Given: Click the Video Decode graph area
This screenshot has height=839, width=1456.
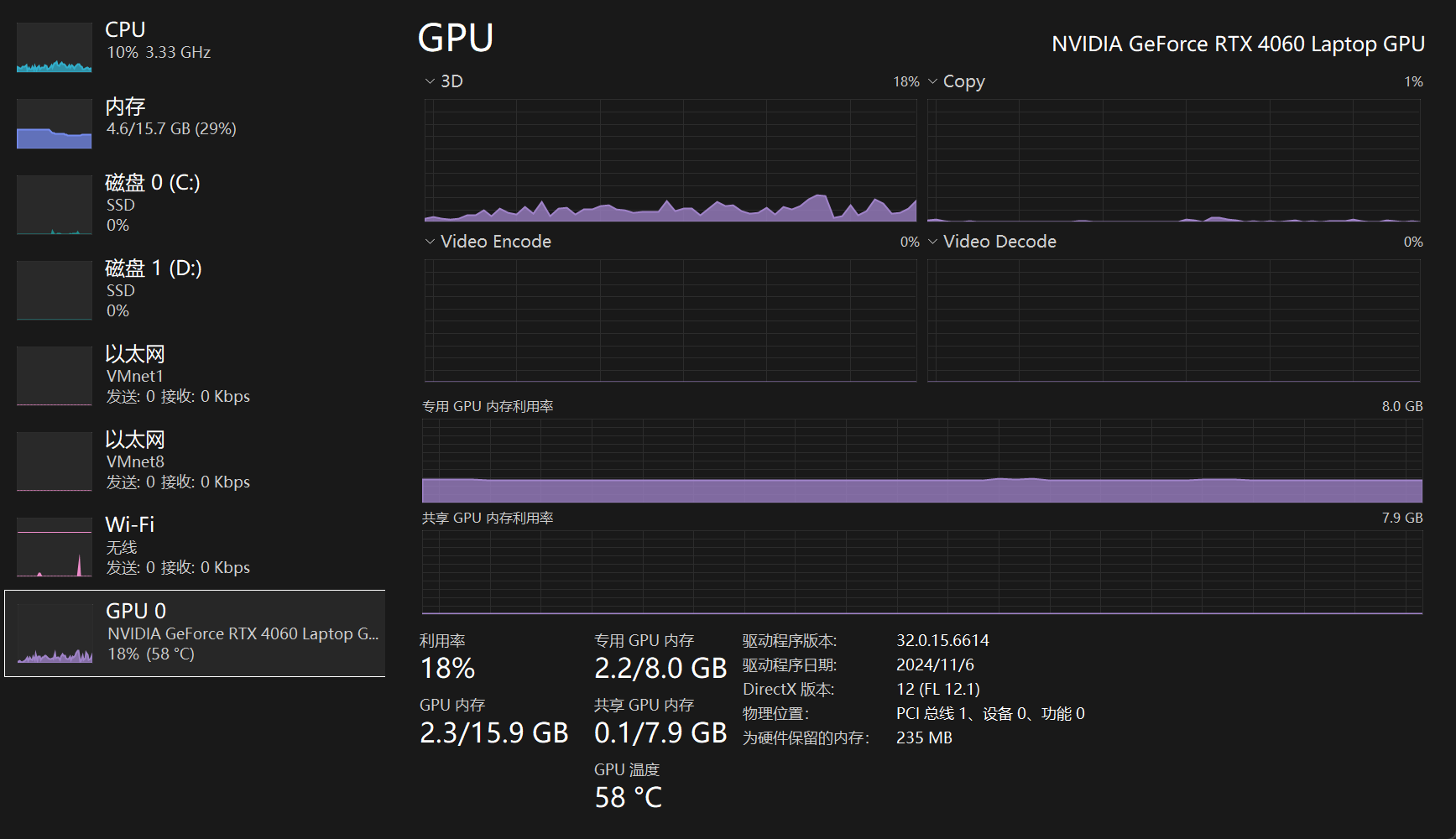Looking at the screenshot, I should pos(1173,320).
